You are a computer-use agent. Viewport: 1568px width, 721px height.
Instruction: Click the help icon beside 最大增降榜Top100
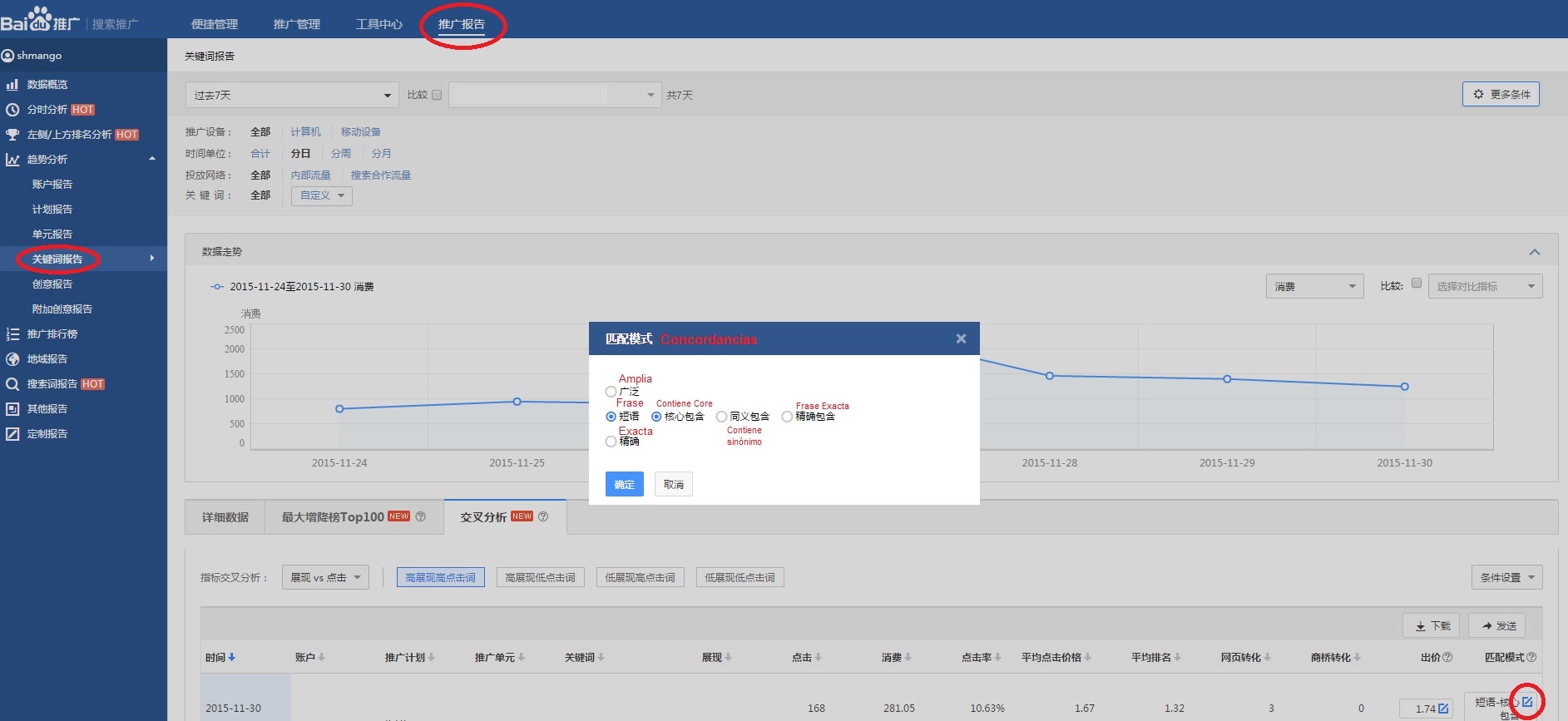421,516
